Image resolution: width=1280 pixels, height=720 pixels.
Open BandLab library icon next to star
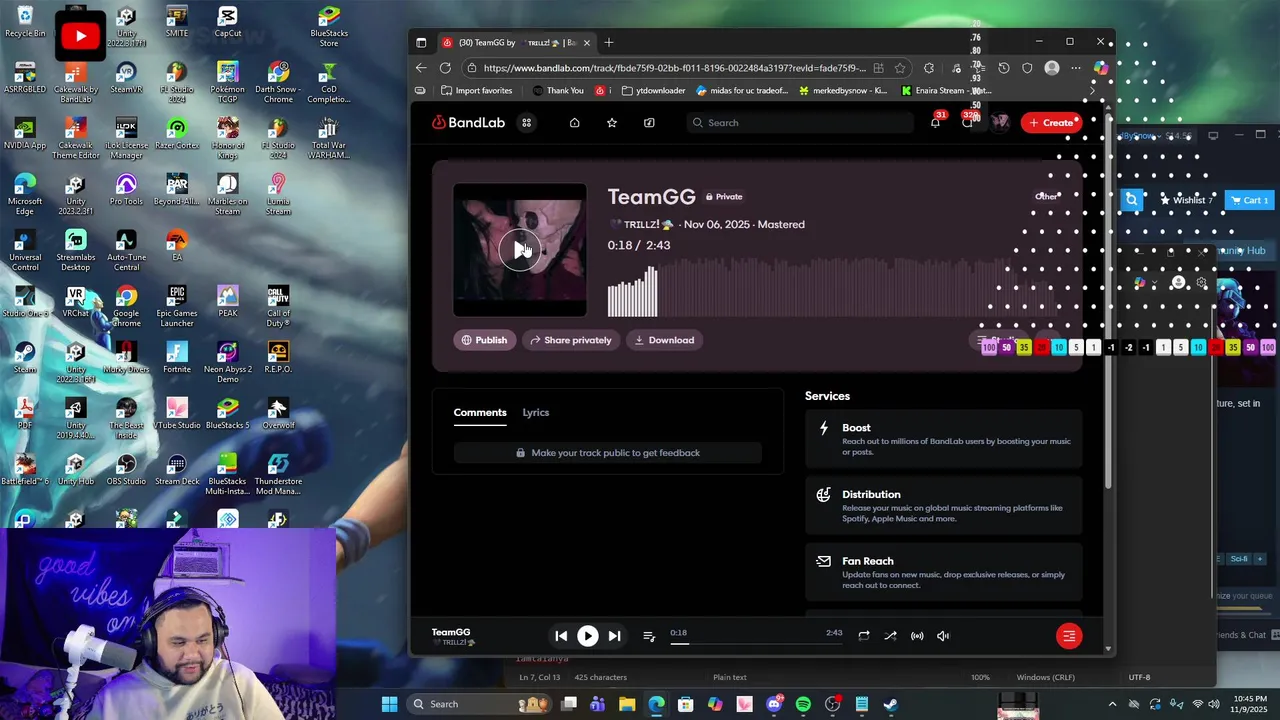click(649, 123)
